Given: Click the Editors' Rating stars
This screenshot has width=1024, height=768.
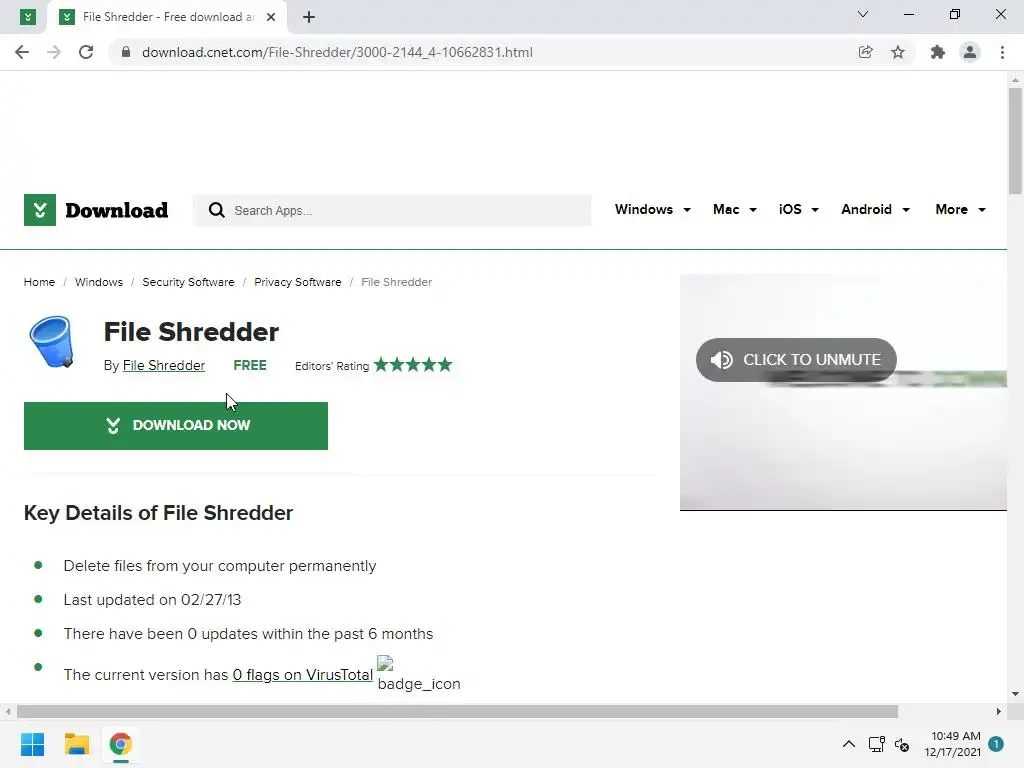Looking at the screenshot, I should coord(413,364).
